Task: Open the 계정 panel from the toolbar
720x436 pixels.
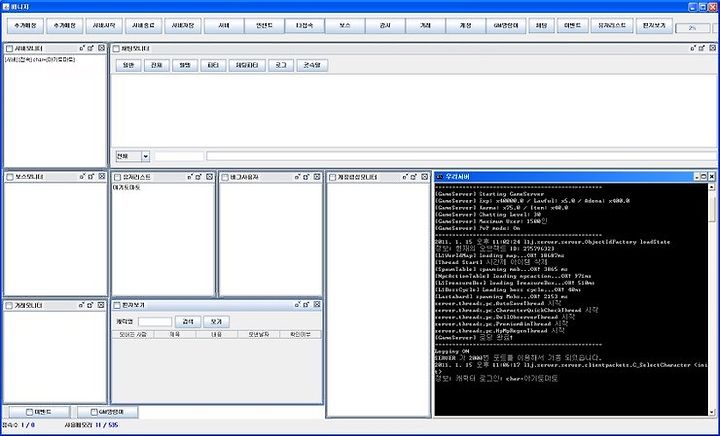Action: [465, 26]
